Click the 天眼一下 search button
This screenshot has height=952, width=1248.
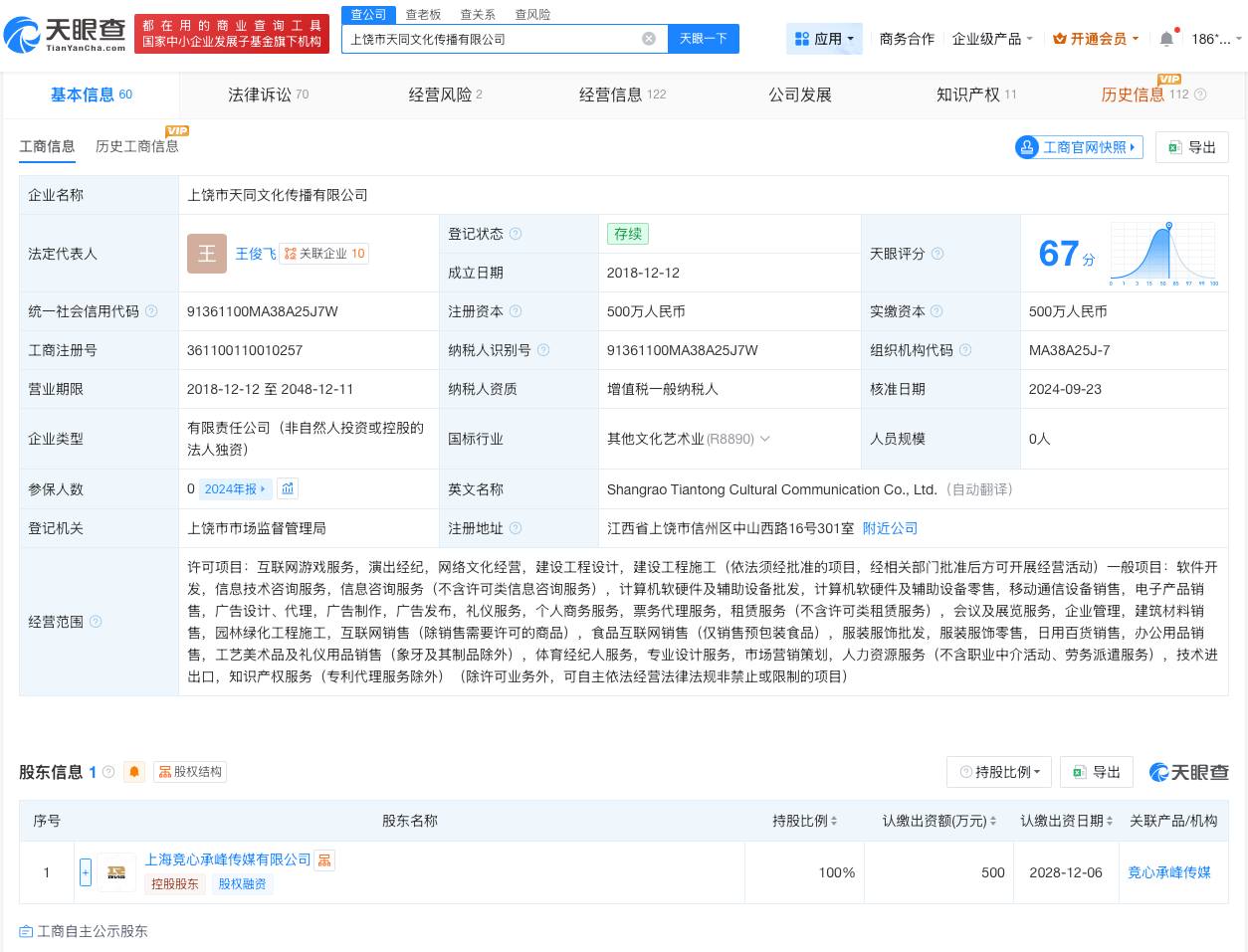pos(704,38)
